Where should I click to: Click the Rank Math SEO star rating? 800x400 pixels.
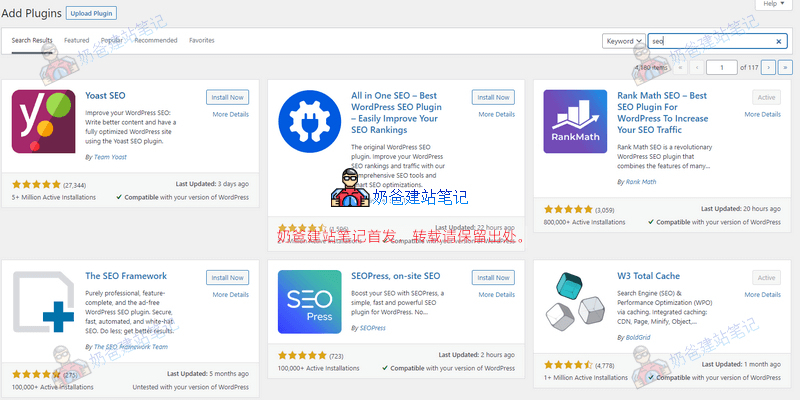[568, 209]
